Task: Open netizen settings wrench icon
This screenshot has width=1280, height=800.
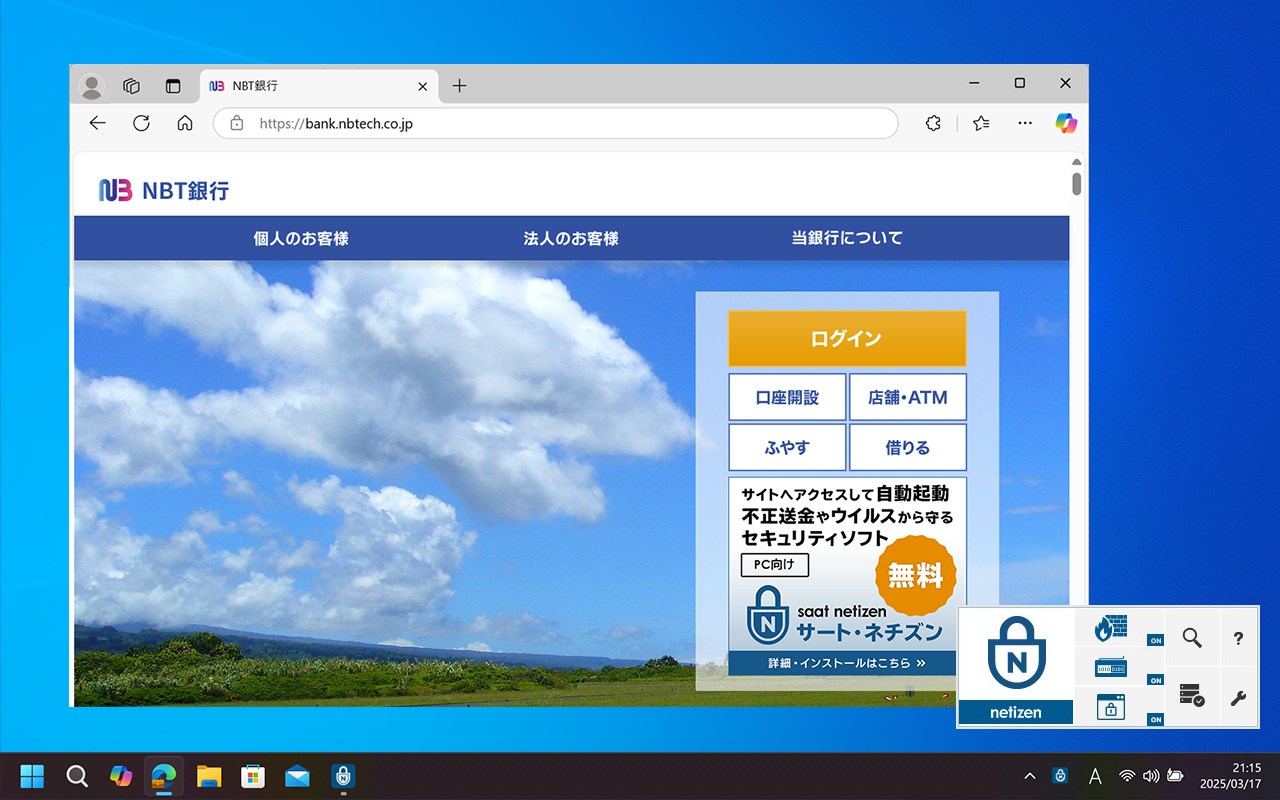Action: click(1238, 698)
